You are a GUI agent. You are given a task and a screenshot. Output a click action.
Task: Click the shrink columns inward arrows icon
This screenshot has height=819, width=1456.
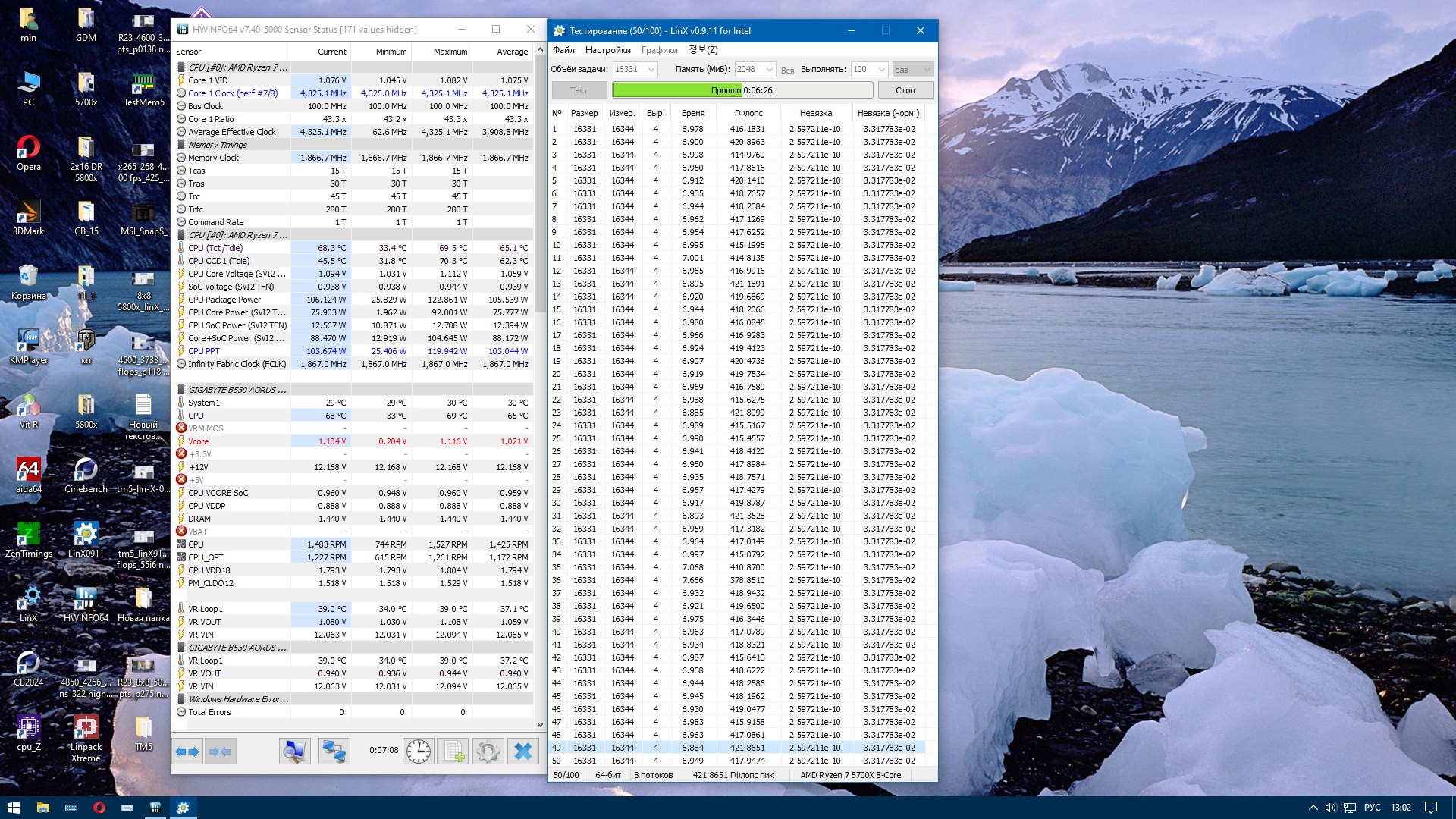tap(220, 752)
